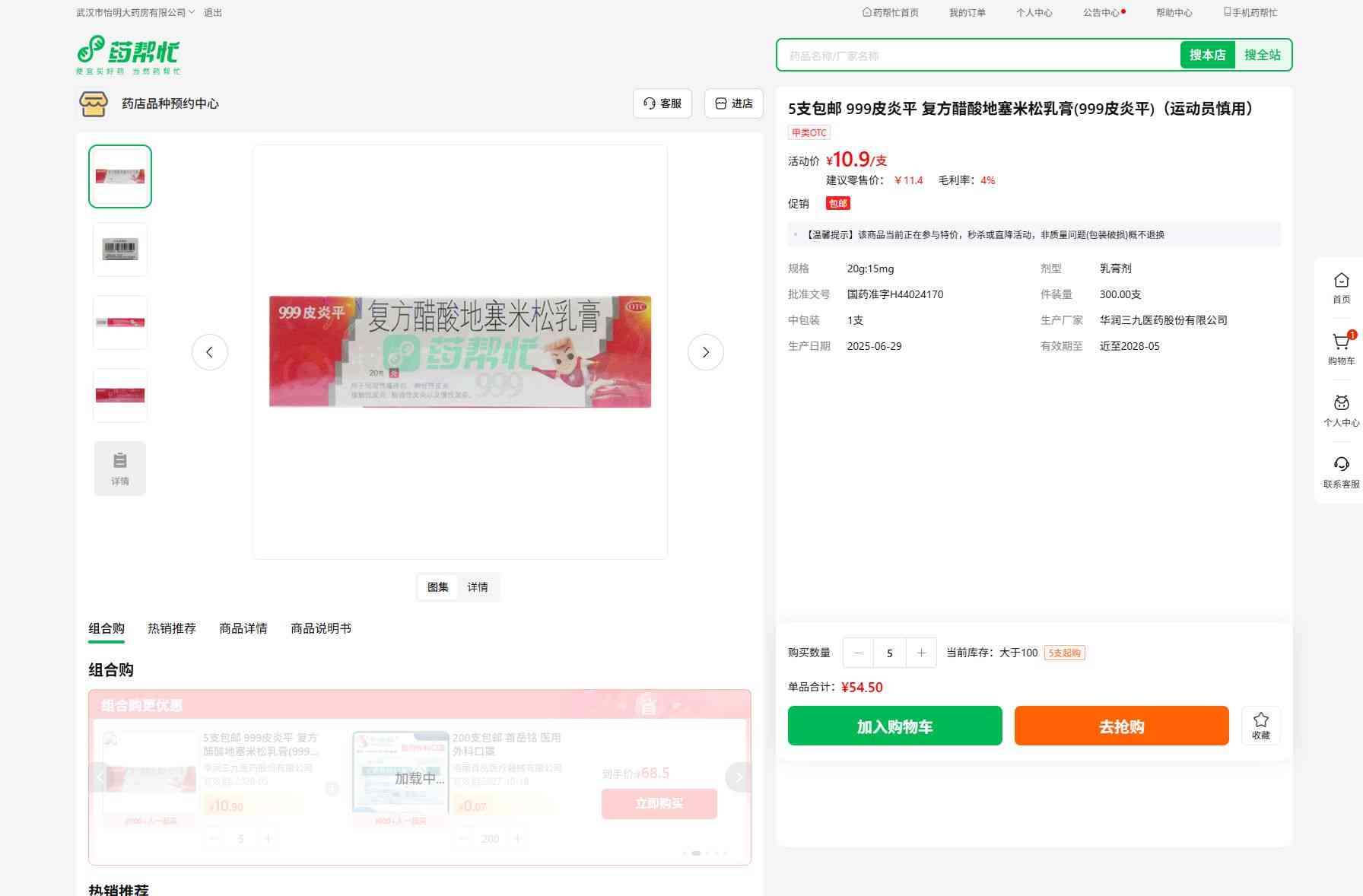Viewport: 1363px width, 896px height.
Task: Select the 图集 gallery view toggle
Action: point(437,587)
